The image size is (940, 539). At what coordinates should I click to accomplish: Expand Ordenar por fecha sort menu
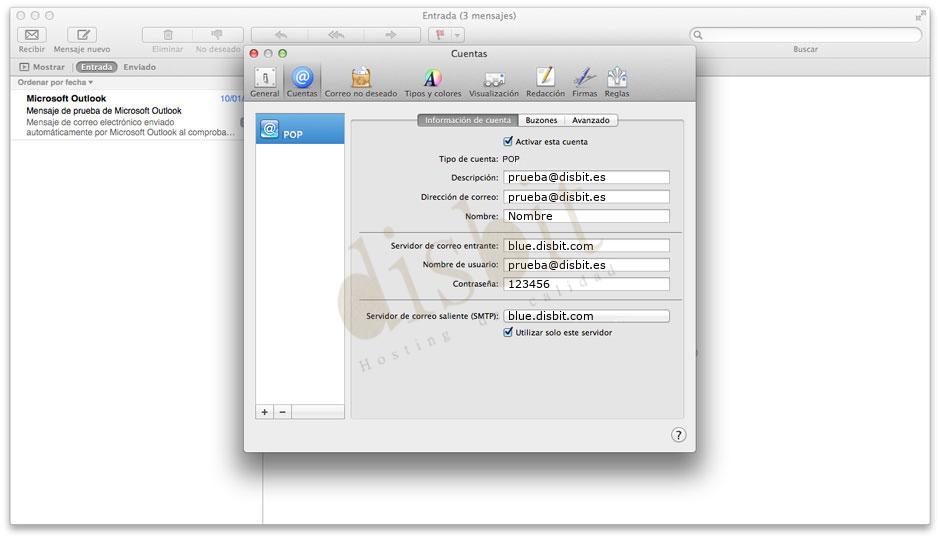[55, 82]
